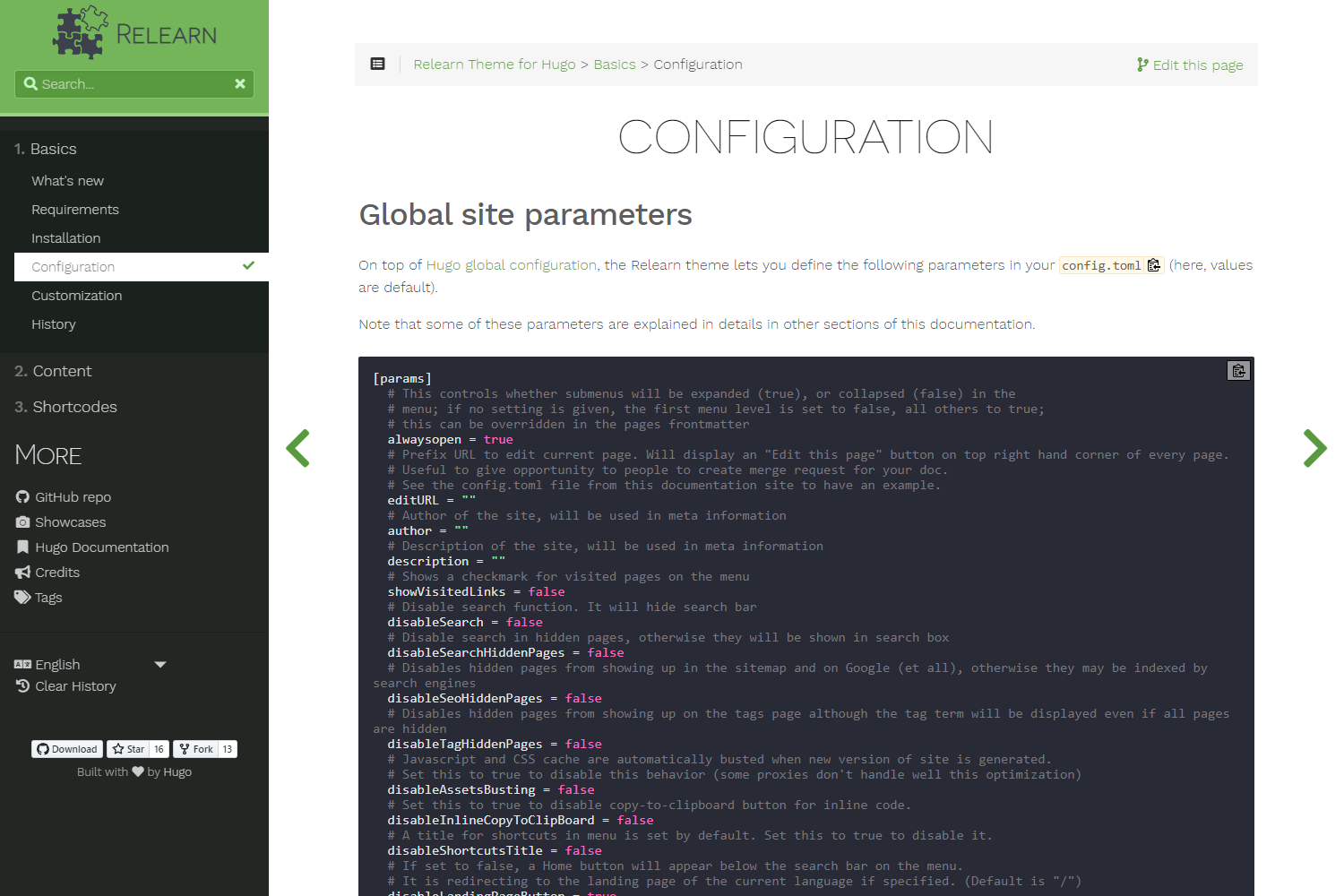
Task: Click the Basics breadcrumb
Action: 615,65
